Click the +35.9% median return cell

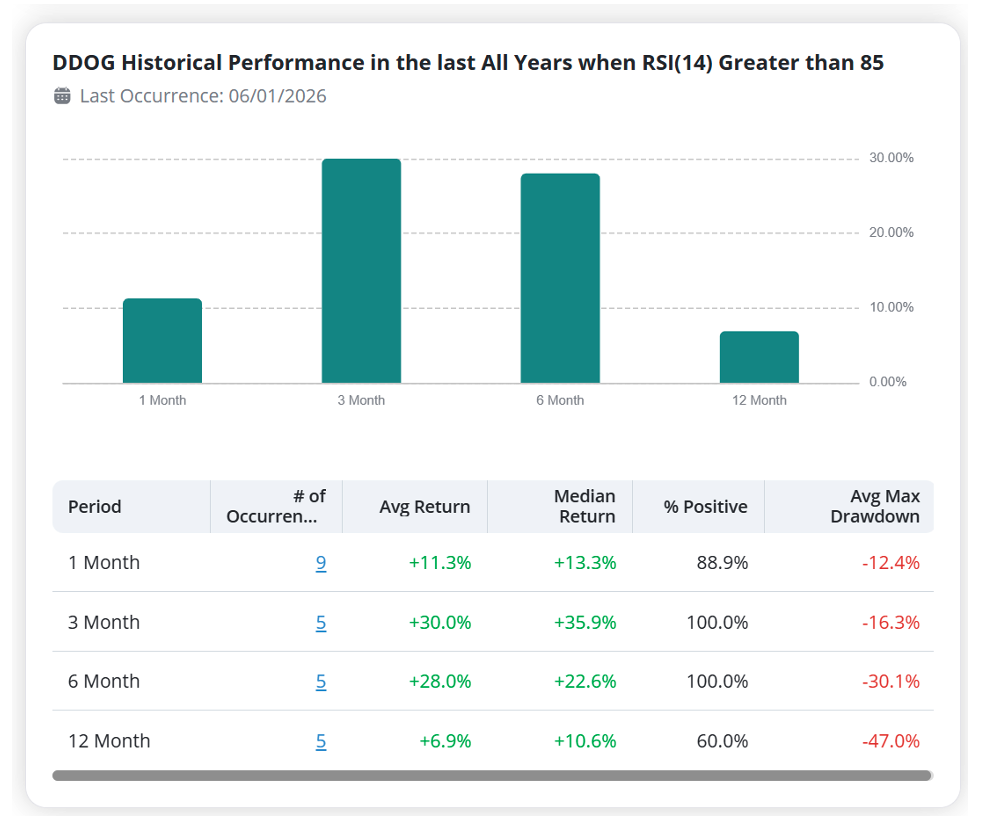click(585, 622)
